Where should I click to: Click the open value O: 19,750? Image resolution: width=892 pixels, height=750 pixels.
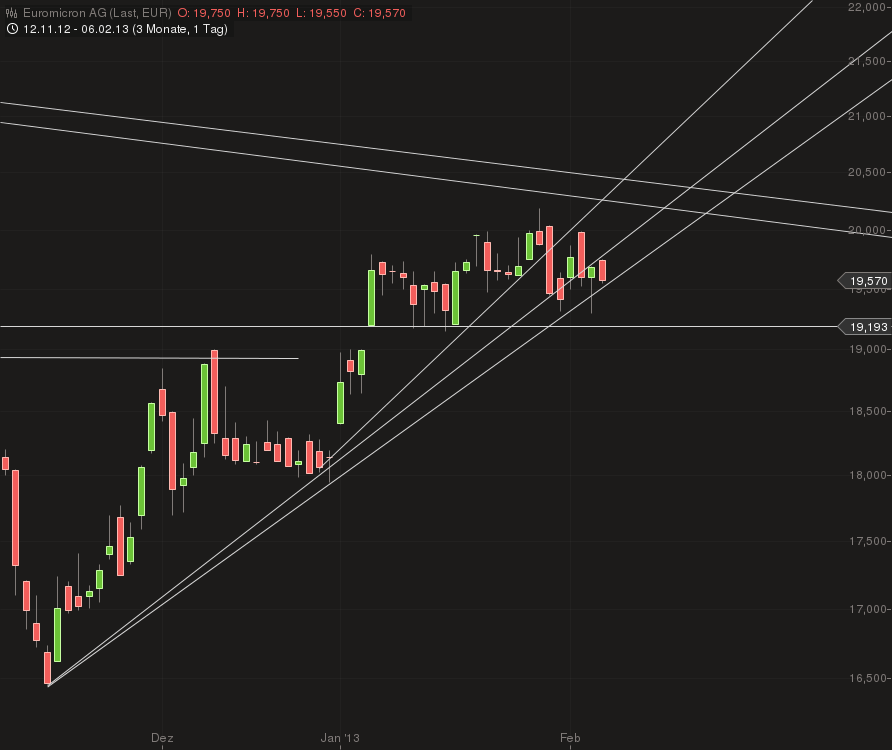pos(204,13)
